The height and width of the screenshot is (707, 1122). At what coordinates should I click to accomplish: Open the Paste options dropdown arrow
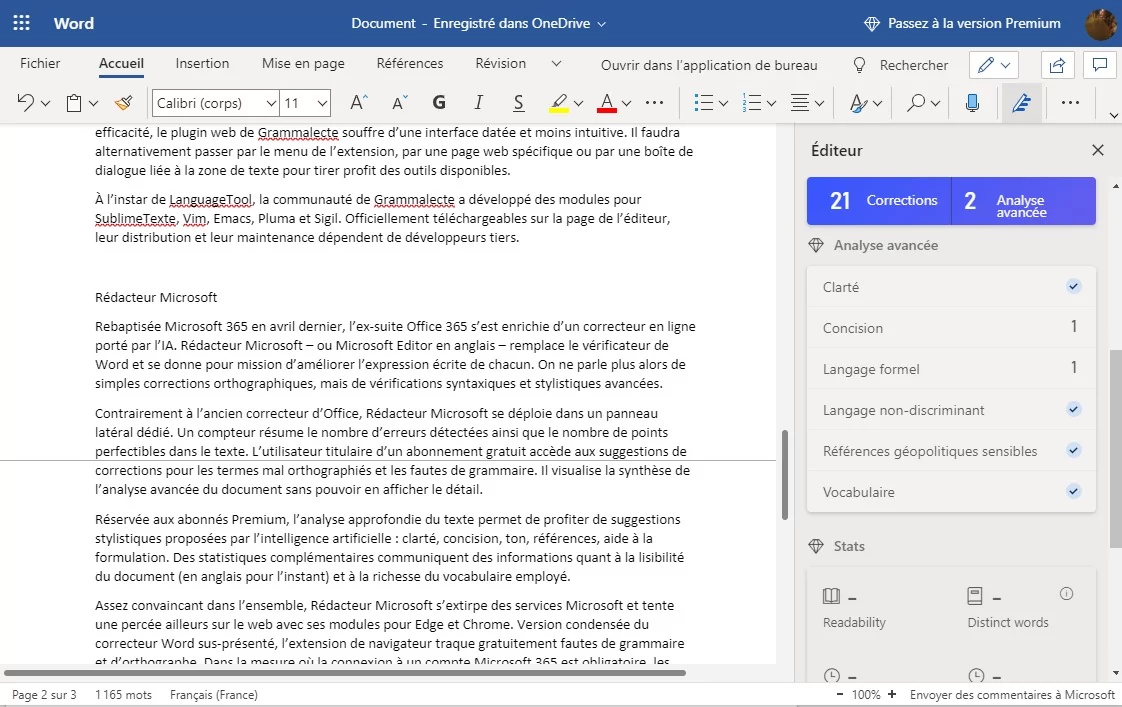click(x=93, y=104)
